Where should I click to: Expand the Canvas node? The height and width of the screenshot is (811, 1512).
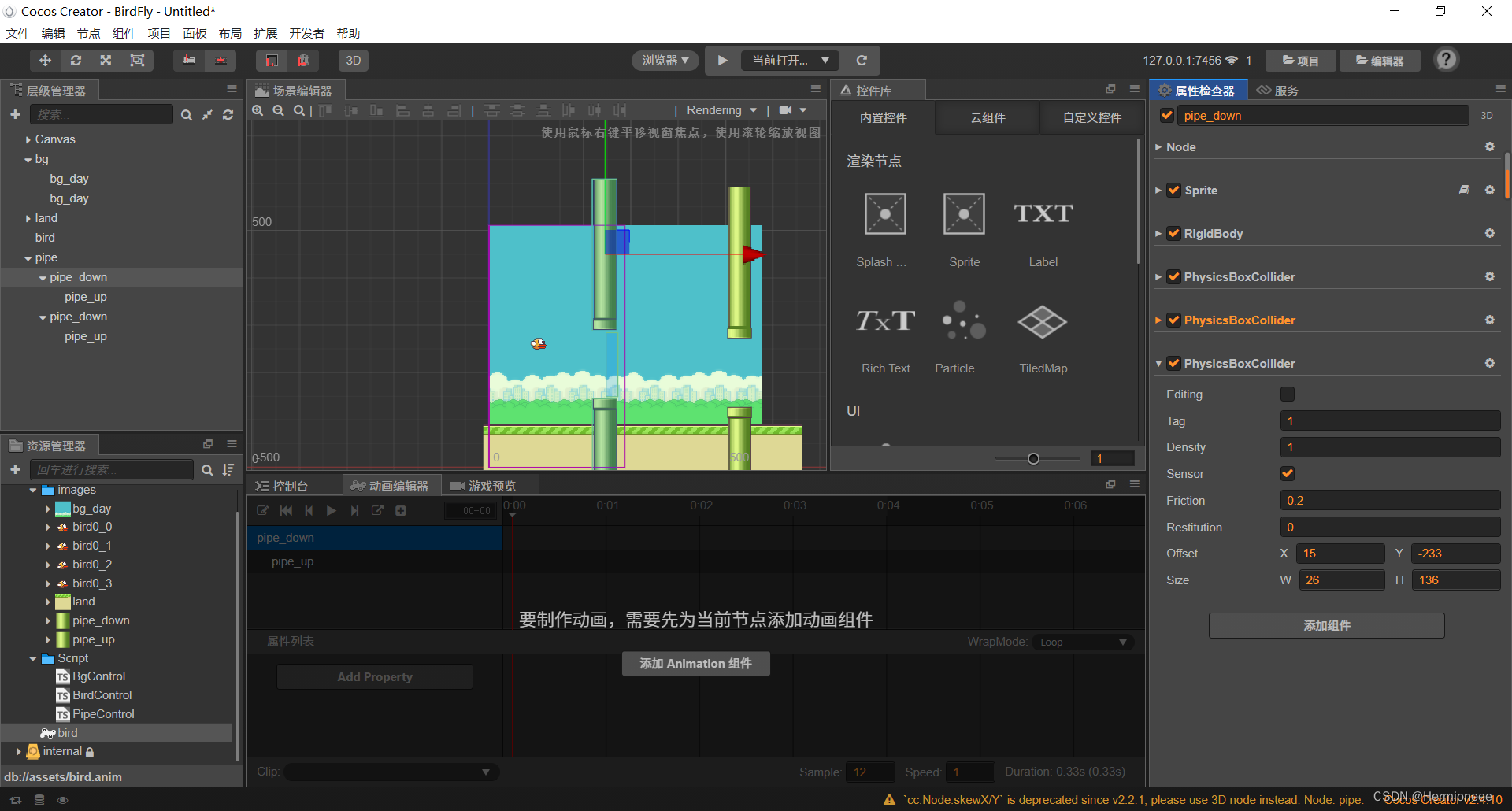coord(28,139)
